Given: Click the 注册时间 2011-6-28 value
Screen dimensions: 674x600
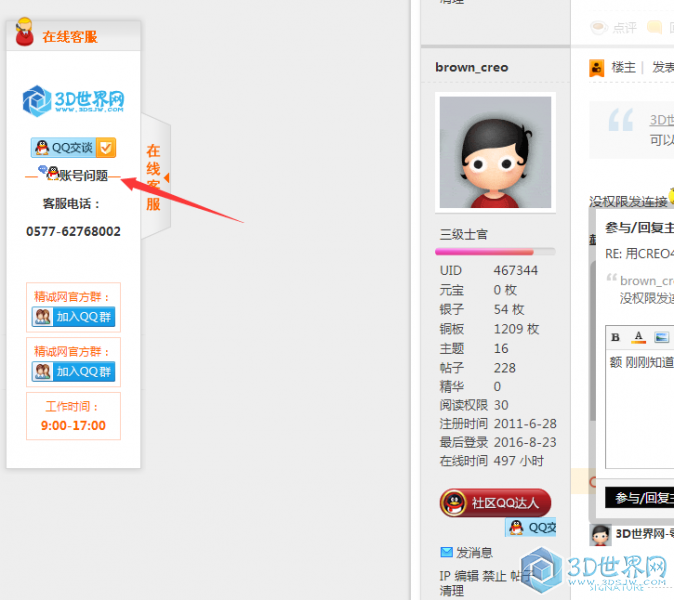Looking at the screenshot, I should 525,424.
